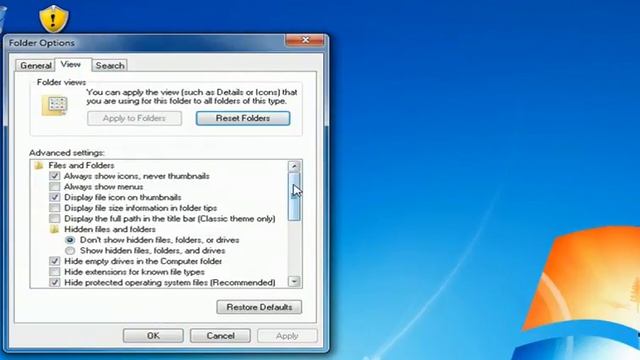The width and height of the screenshot is (640, 360).
Task: Click the Files and Folders folder icon
Action: 39,165
